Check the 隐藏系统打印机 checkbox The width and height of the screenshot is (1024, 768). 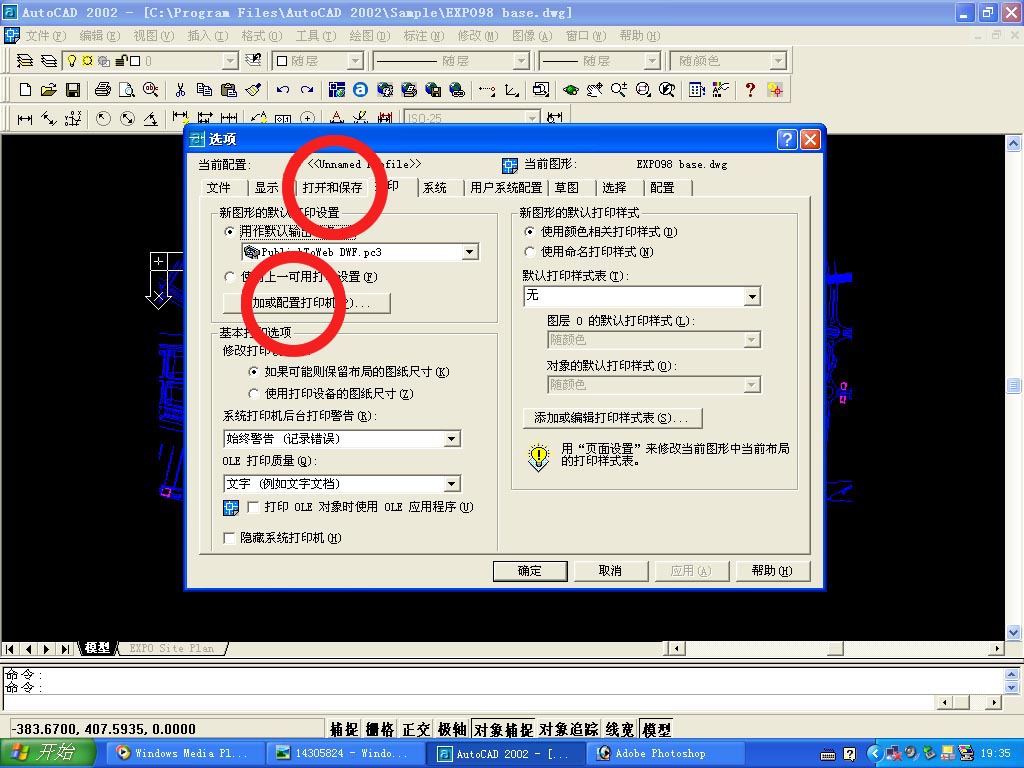tap(229, 538)
